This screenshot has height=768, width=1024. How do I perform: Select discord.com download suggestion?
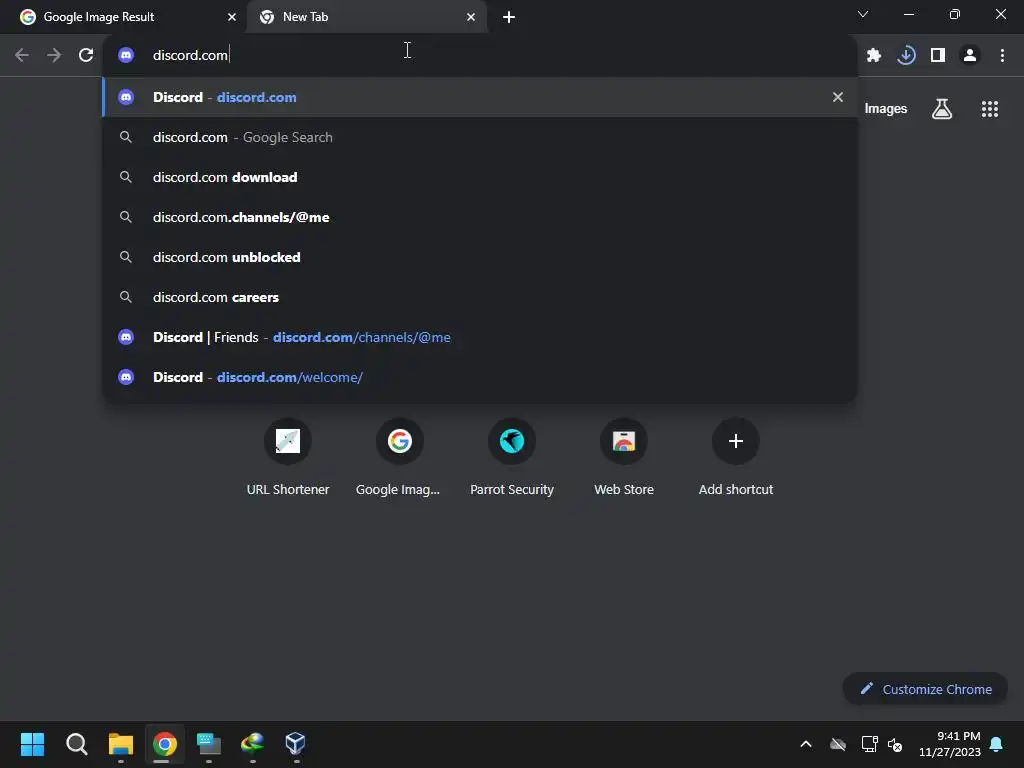pyautogui.click(x=480, y=177)
